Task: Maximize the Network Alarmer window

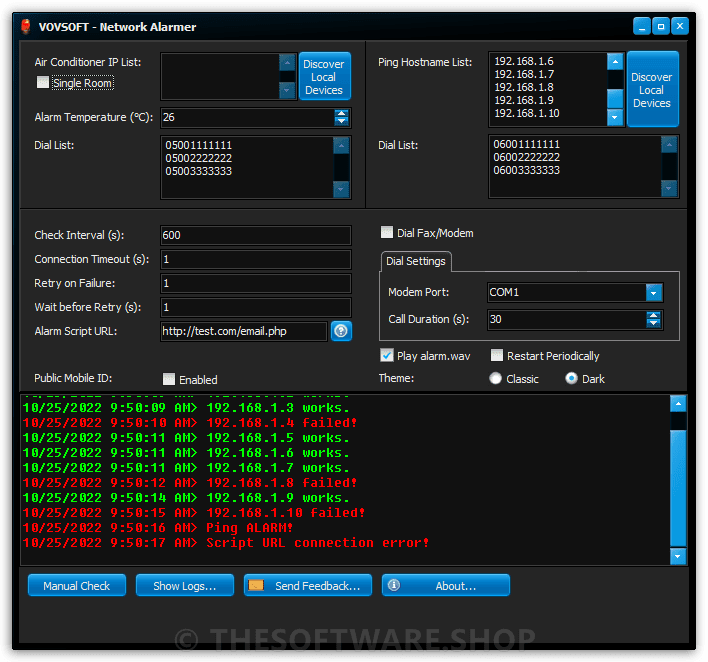Action: click(x=661, y=26)
